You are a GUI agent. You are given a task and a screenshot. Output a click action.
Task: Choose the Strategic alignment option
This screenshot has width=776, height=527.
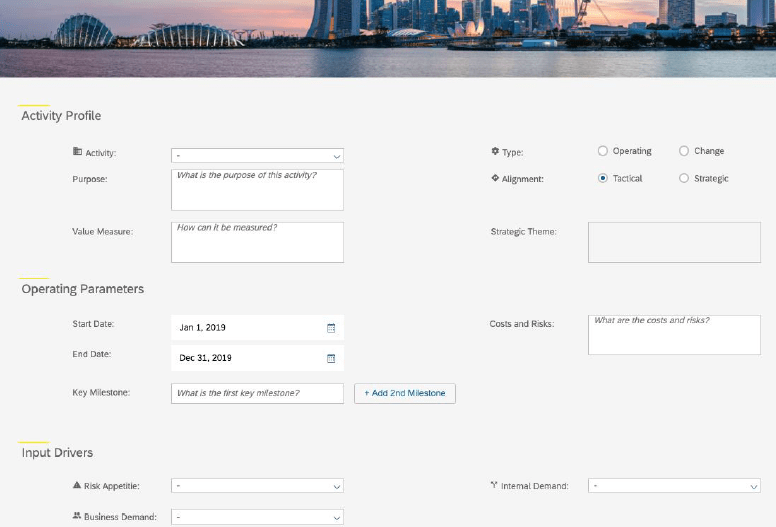pos(684,179)
